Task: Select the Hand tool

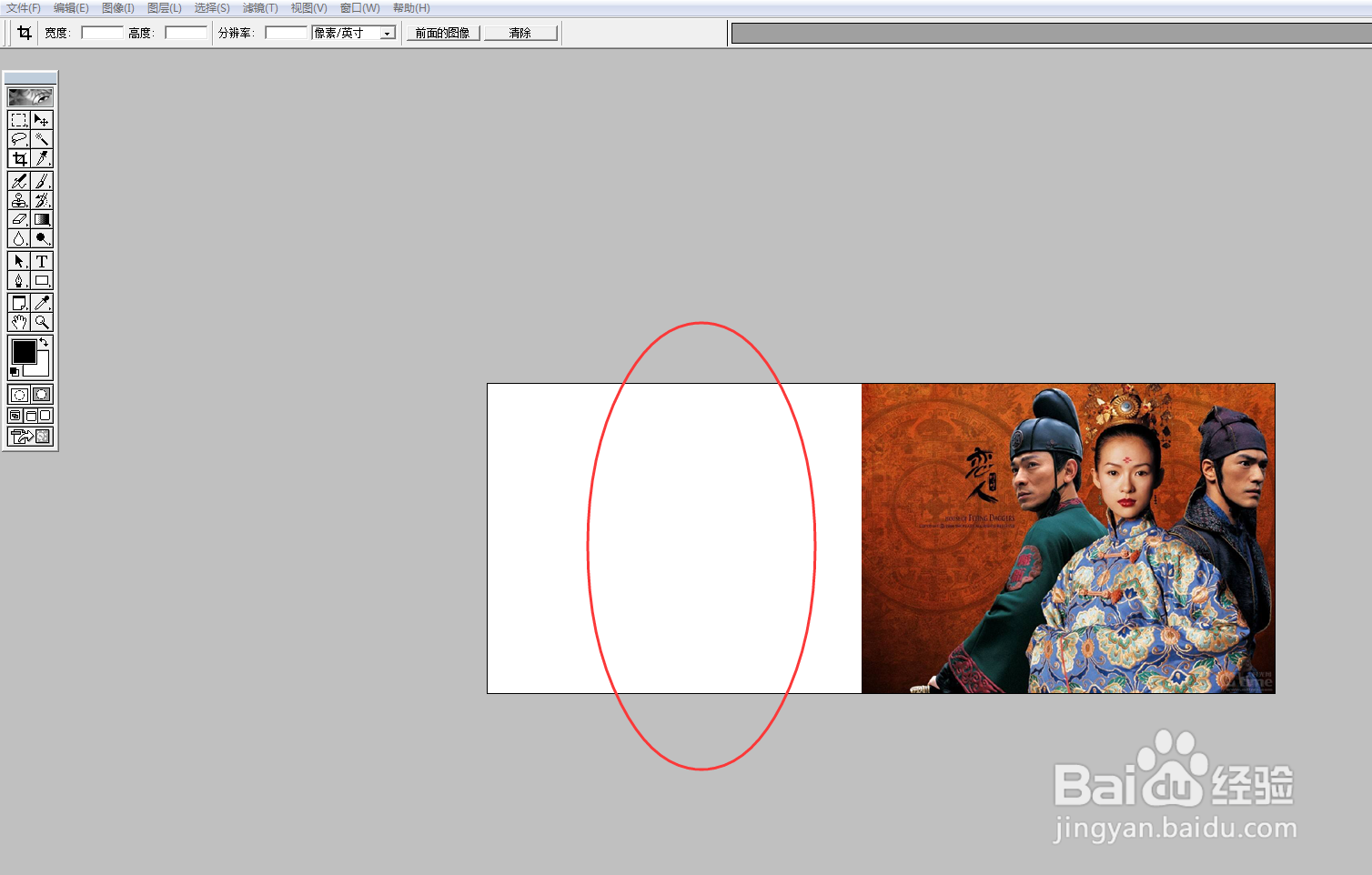Action: click(x=19, y=322)
